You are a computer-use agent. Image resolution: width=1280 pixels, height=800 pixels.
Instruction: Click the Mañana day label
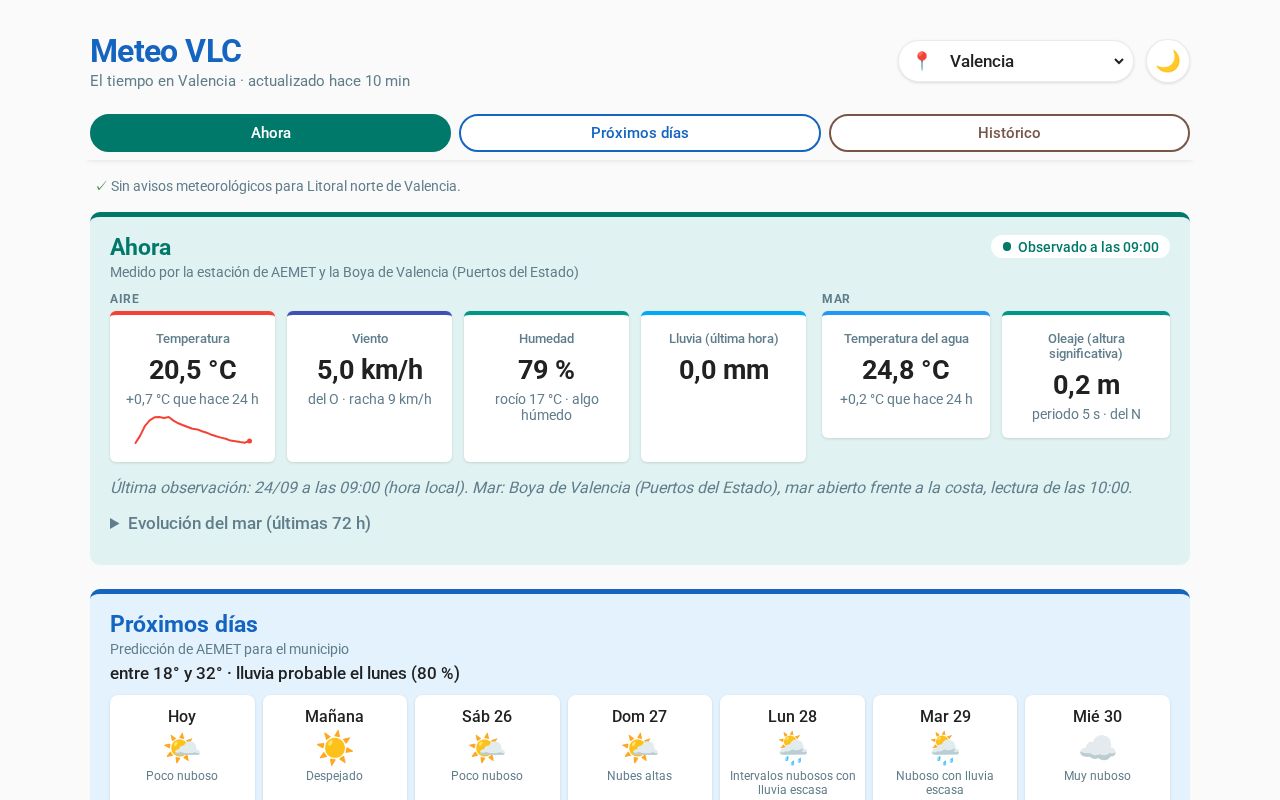pyautogui.click(x=334, y=717)
